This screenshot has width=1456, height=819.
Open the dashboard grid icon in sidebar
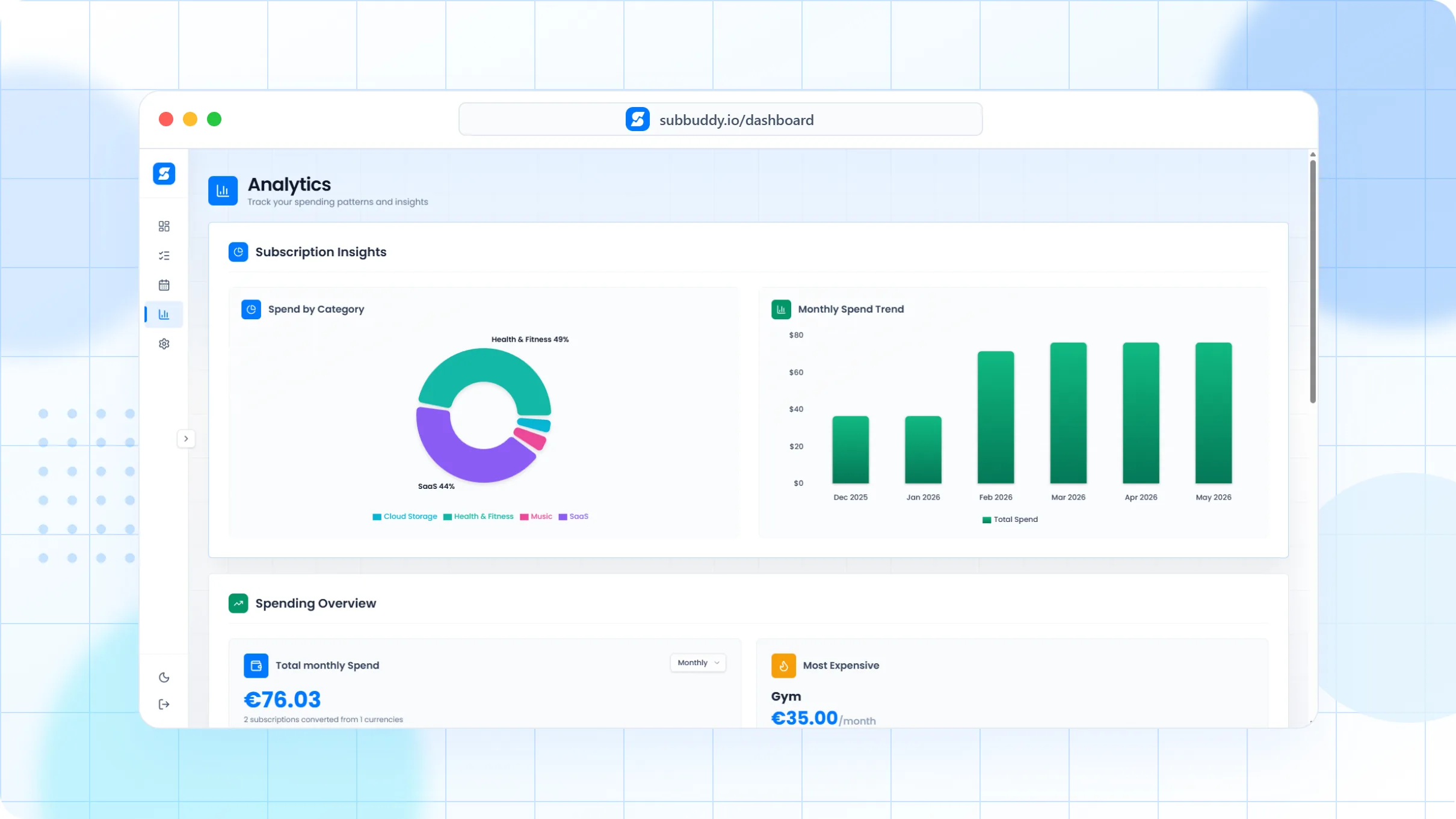[164, 226]
